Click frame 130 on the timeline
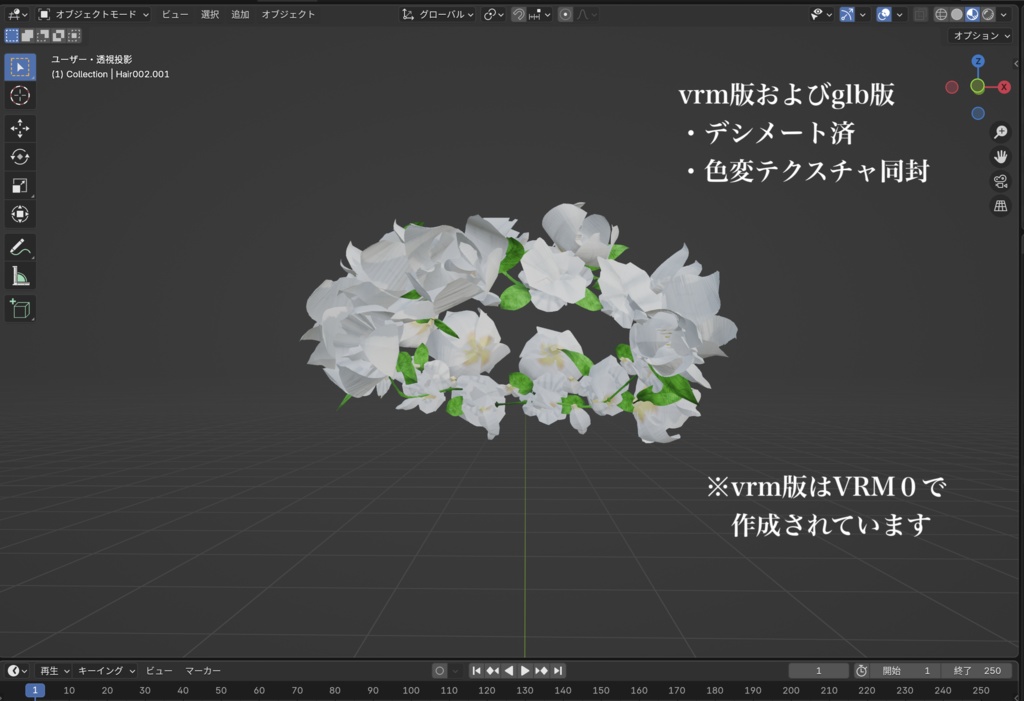Viewport: 1024px width, 701px height. pyautogui.click(x=525, y=690)
